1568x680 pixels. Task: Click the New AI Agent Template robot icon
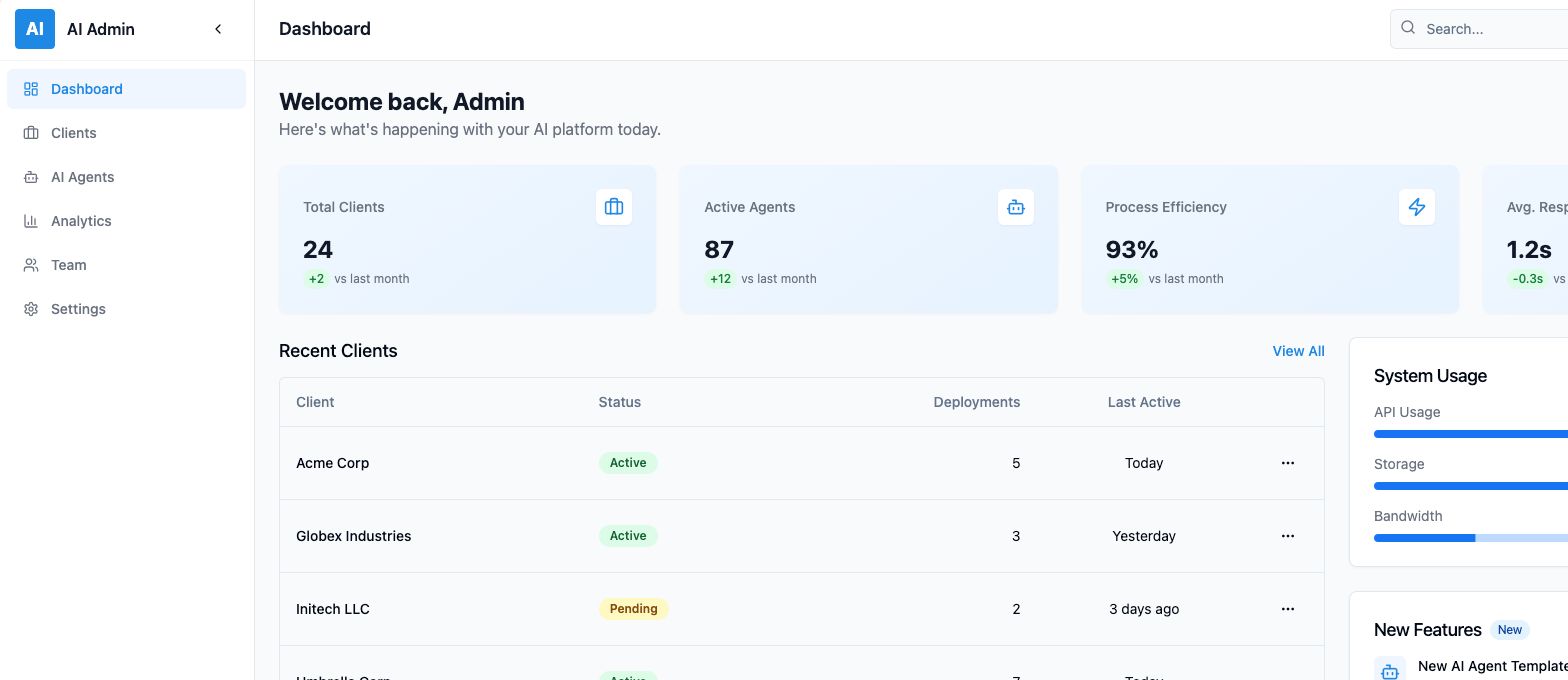click(1390, 671)
